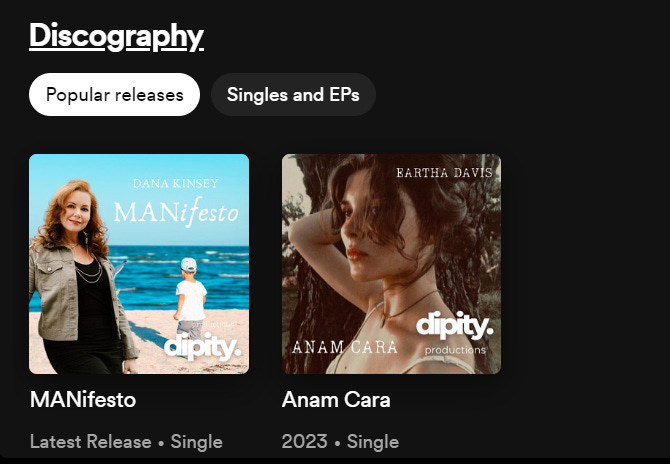Click stylized MANifesto lettering on cover art
The image size is (670, 464).
click(x=176, y=212)
